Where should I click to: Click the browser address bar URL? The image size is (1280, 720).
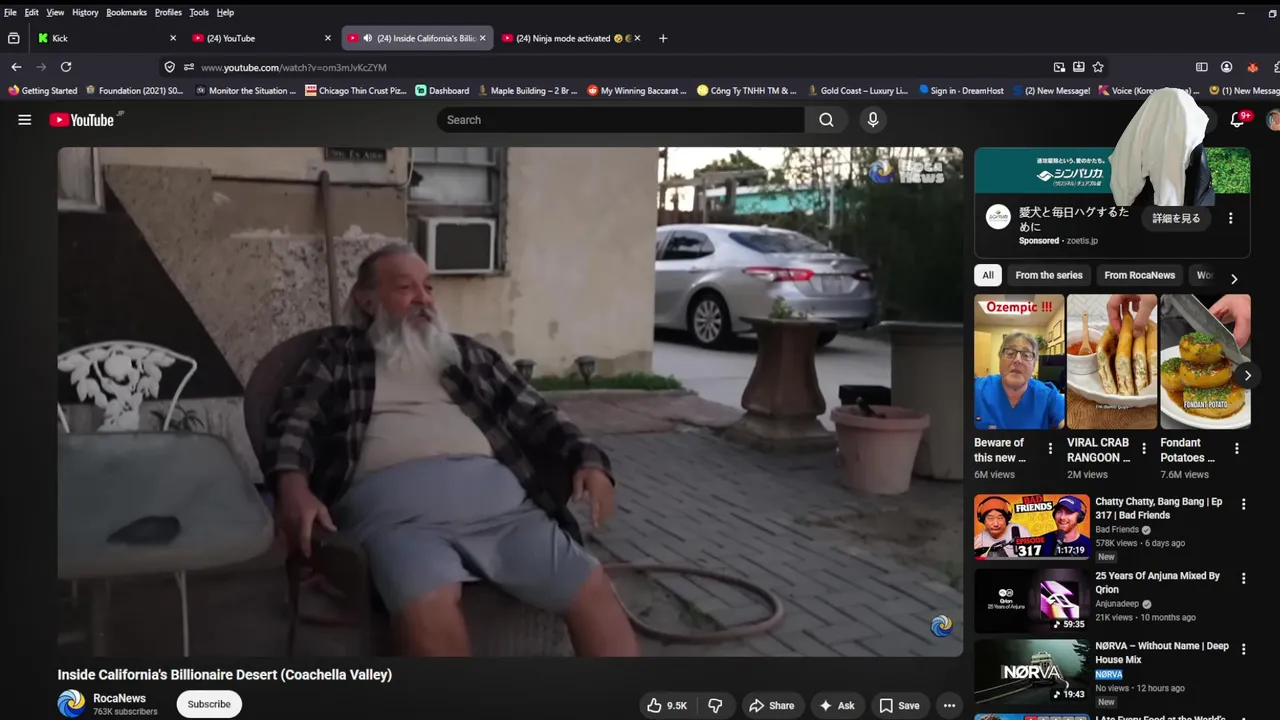click(294, 67)
